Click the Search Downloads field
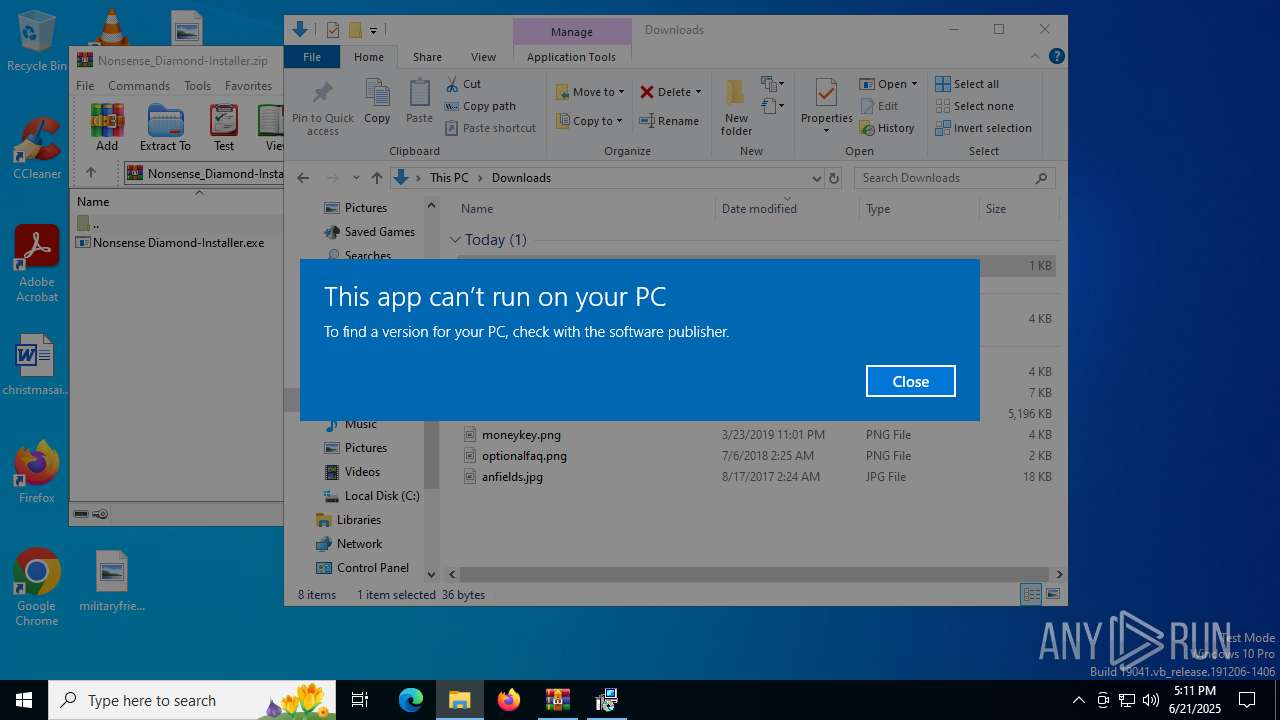The height and width of the screenshot is (720, 1280). point(954,178)
